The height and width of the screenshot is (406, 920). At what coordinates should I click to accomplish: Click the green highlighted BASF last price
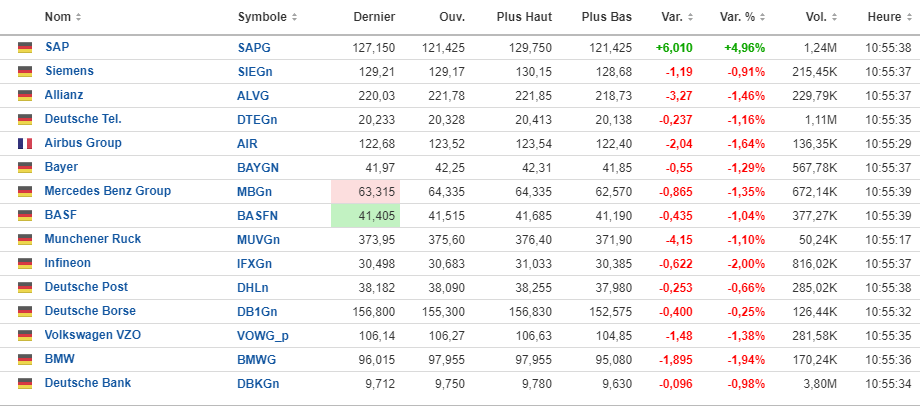point(365,215)
